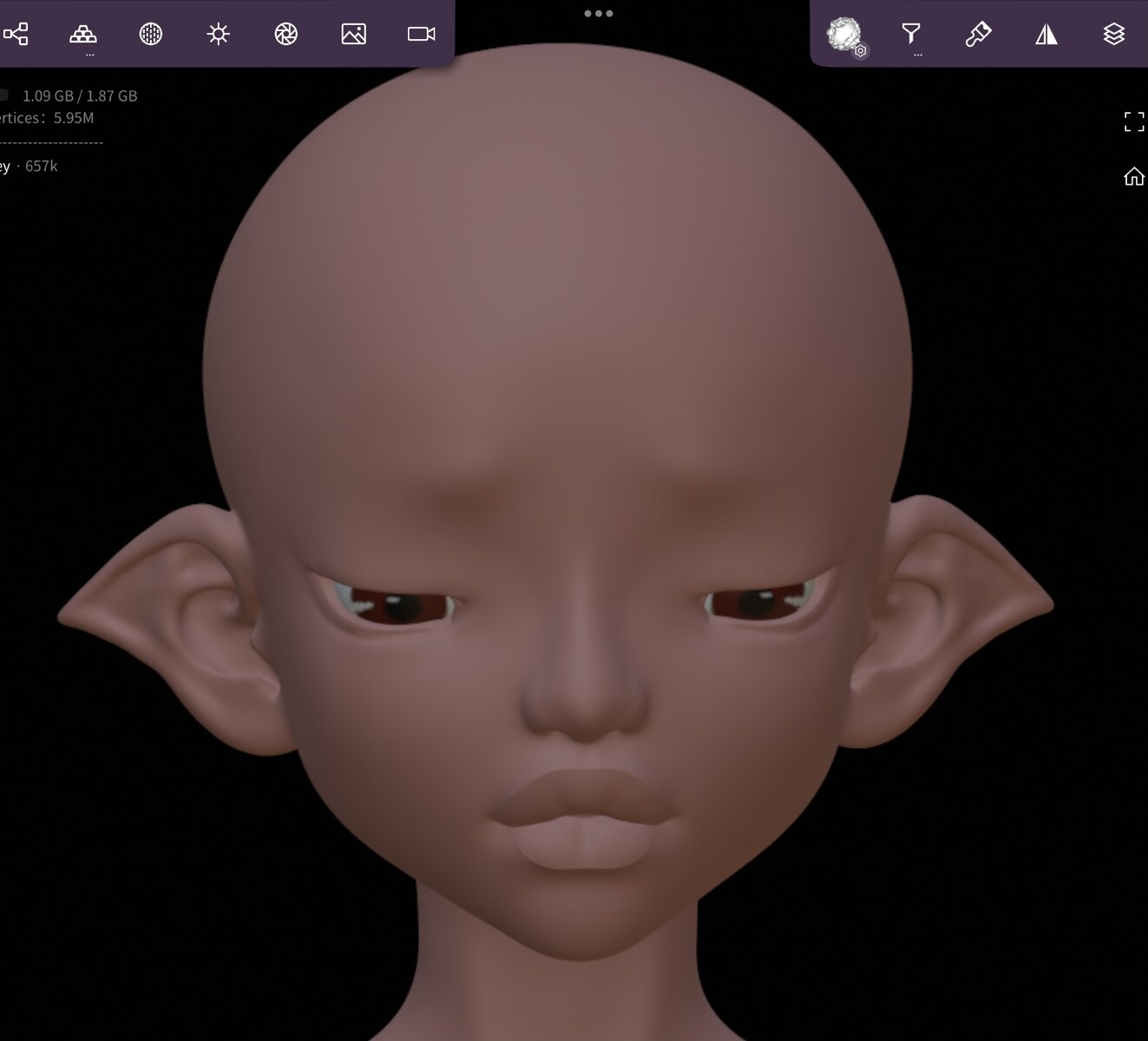This screenshot has height=1041, width=1148.
Task: Expand the dots under the Topology icon
Action: (90, 56)
